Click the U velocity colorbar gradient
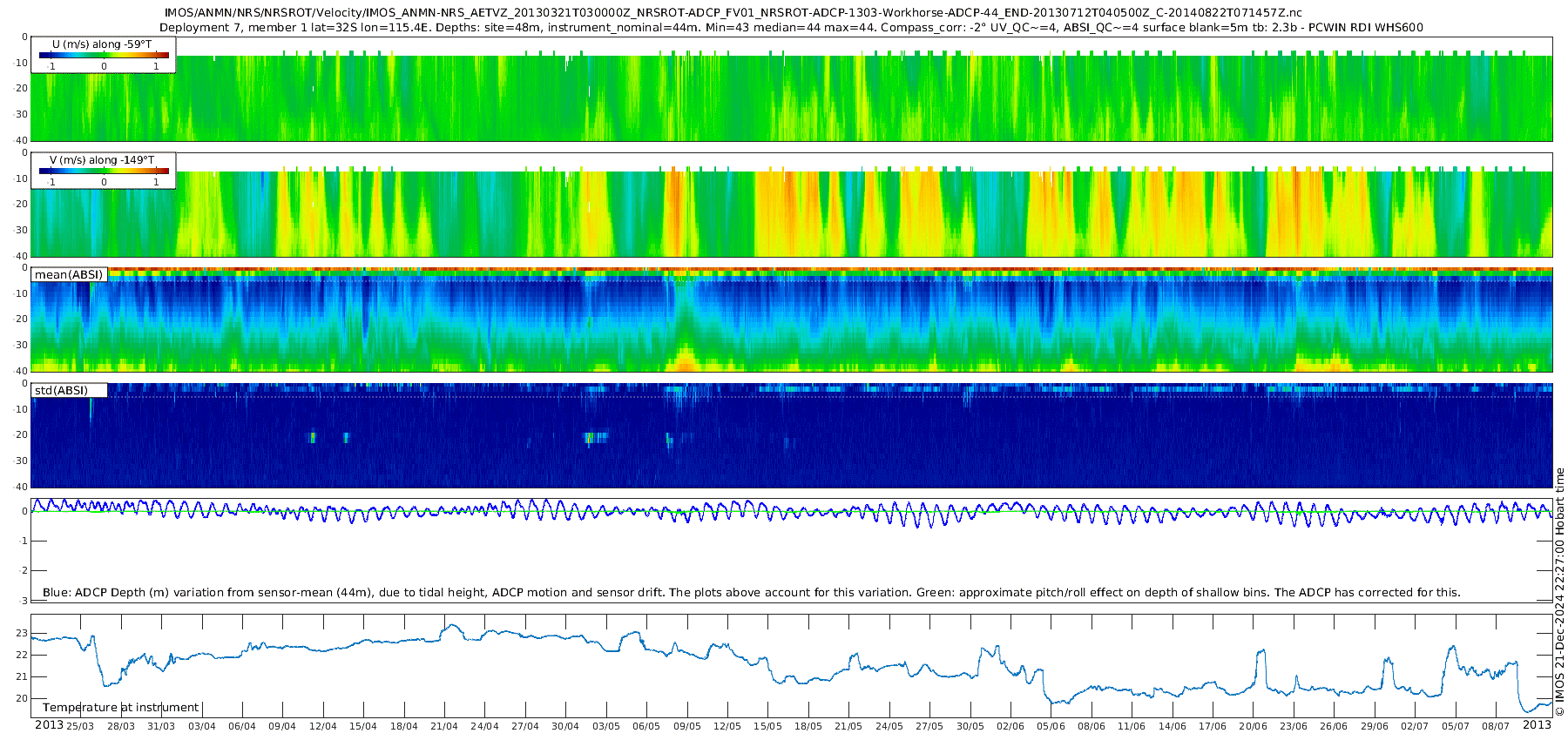This screenshot has height=740, width=1568. click(x=104, y=55)
